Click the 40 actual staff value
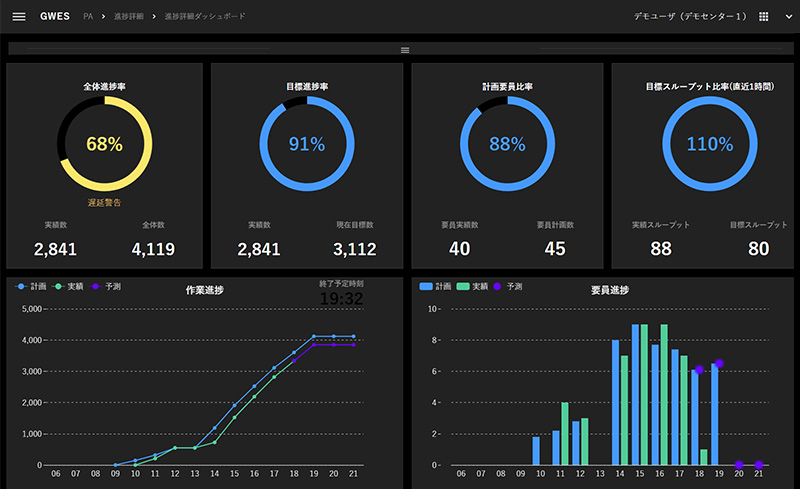Screen dimensions: 800x489 (459, 249)
